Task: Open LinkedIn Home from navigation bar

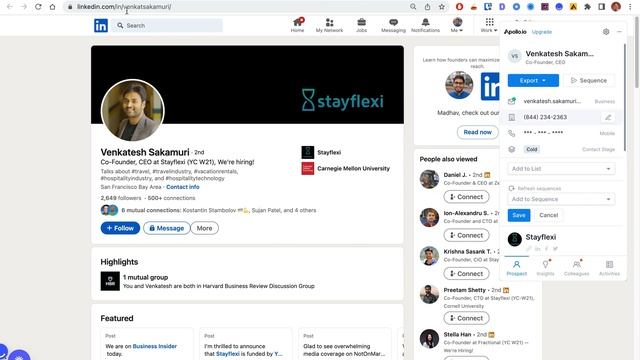Action: (x=298, y=25)
